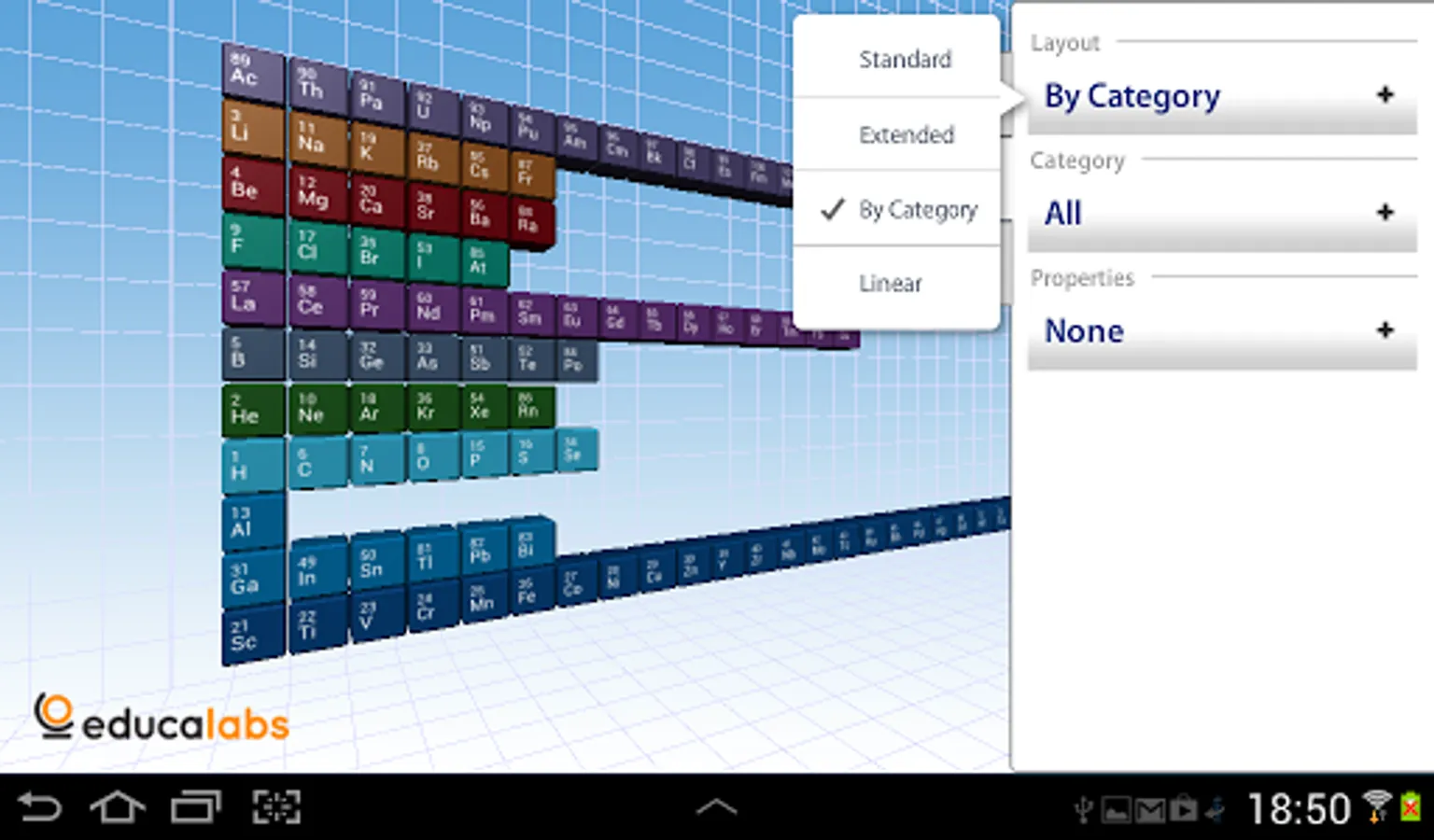Screen dimensions: 1434x840
Task: Select the Mn manganese element tile
Action: click(x=485, y=598)
